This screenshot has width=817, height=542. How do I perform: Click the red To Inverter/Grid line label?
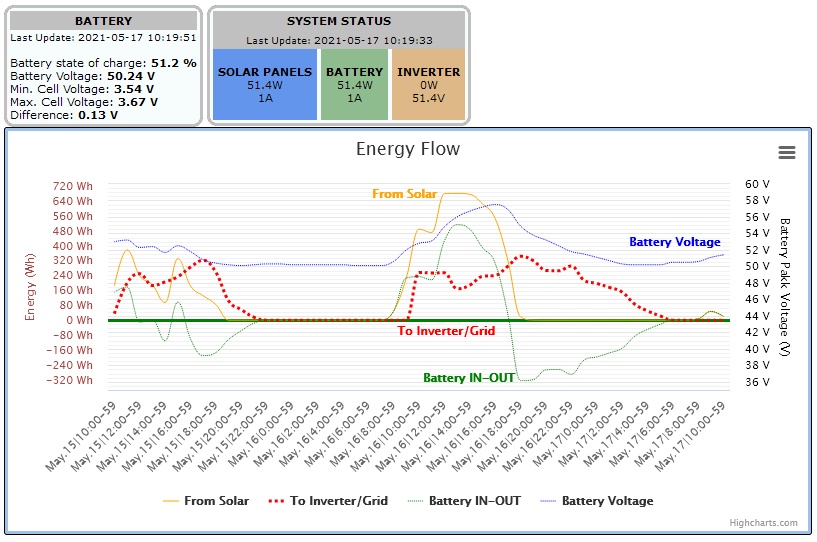point(446,331)
